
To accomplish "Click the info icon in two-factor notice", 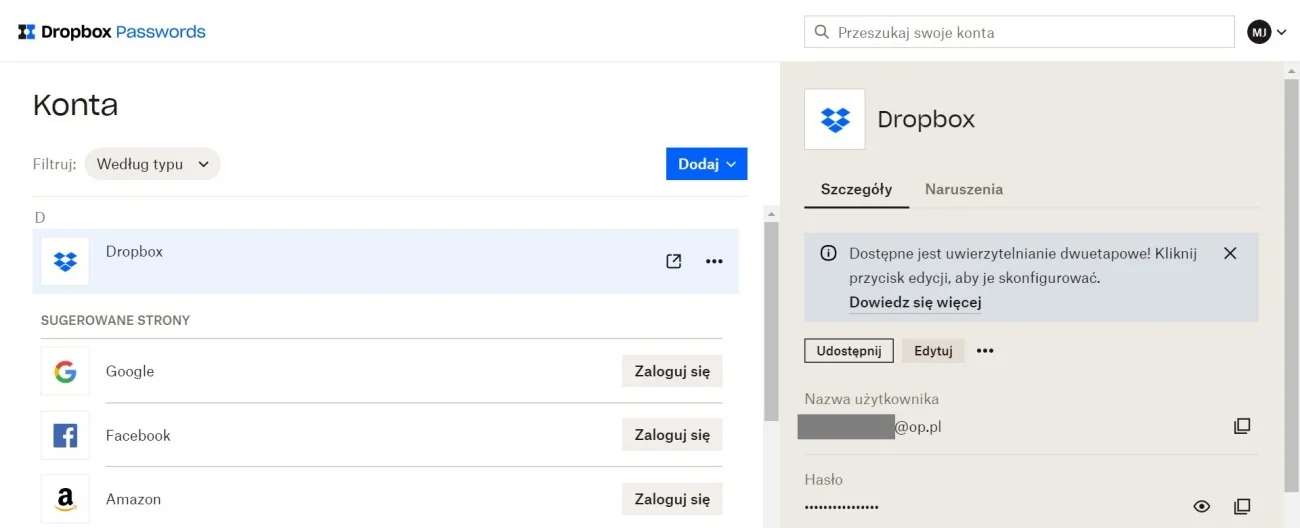I will tap(828, 253).
